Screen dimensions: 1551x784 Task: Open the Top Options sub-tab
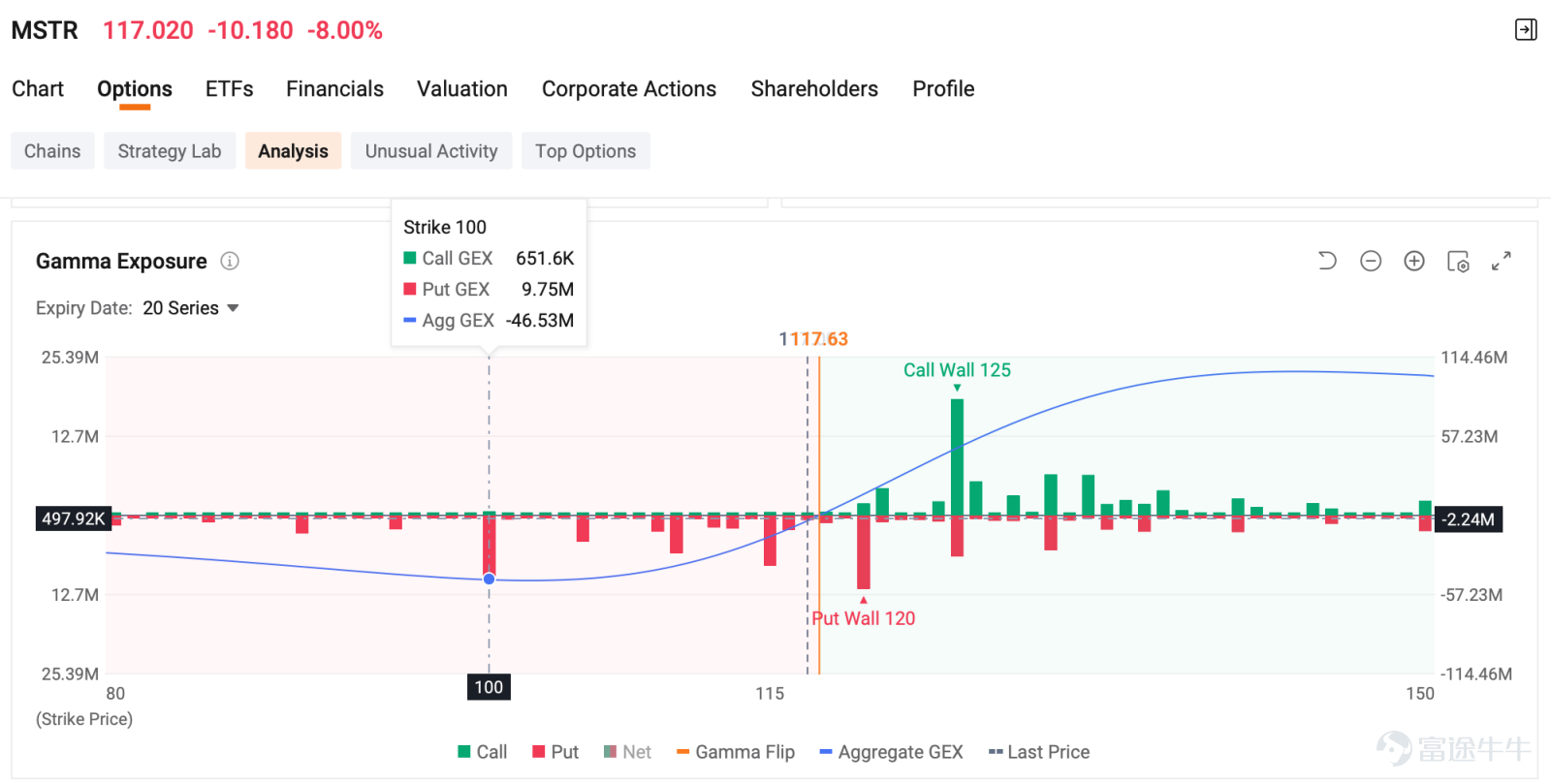[586, 151]
